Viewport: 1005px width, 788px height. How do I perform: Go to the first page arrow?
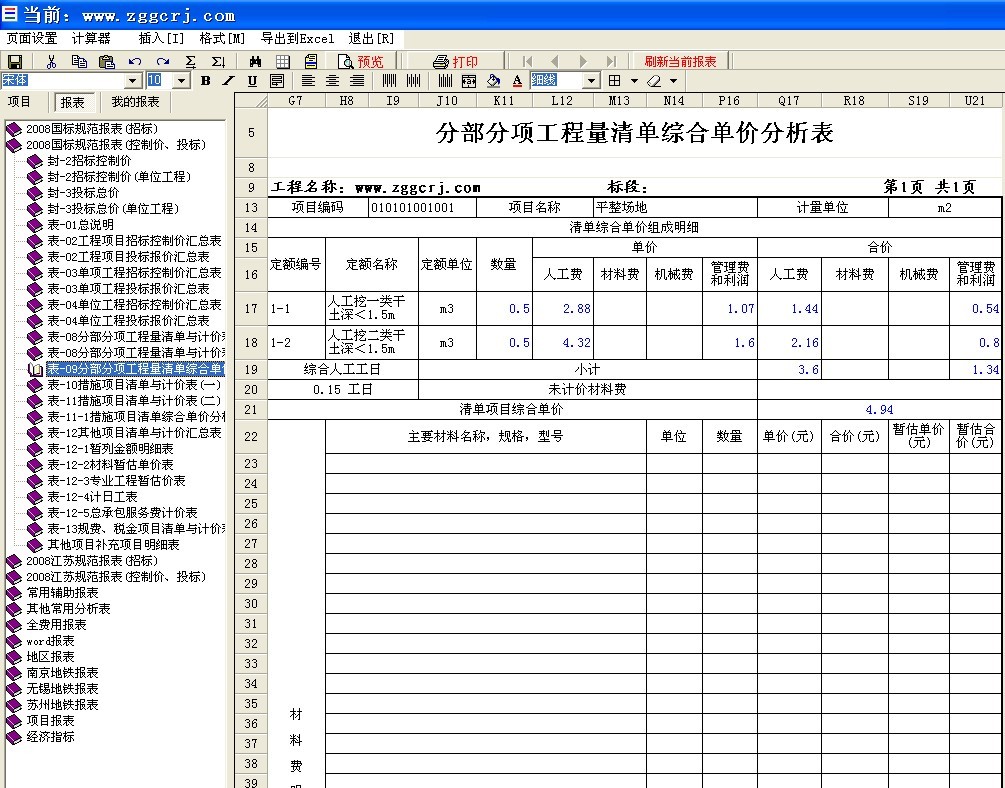[527, 62]
